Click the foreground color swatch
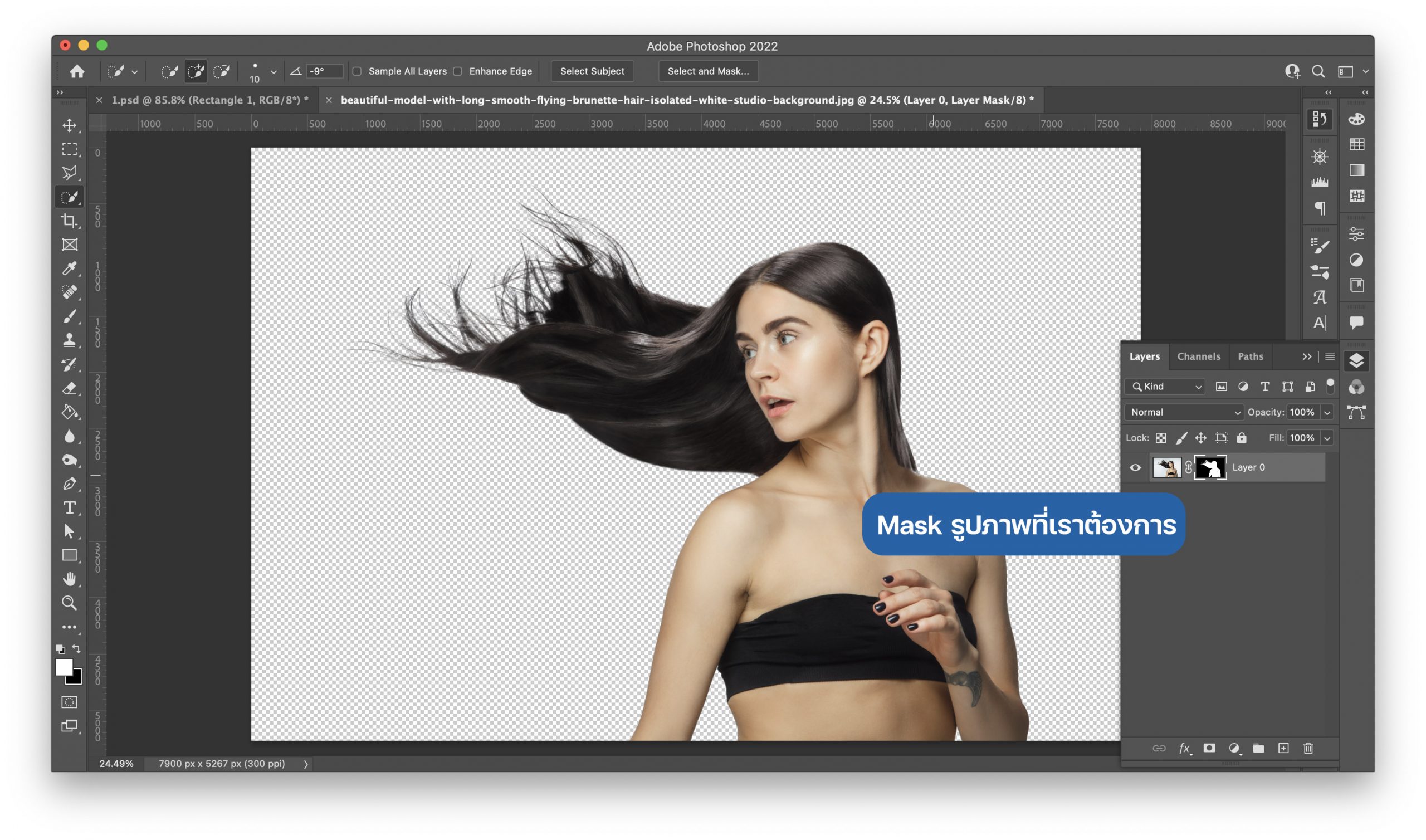This screenshot has width=1426, height=840. pyautogui.click(x=64, y=667)
